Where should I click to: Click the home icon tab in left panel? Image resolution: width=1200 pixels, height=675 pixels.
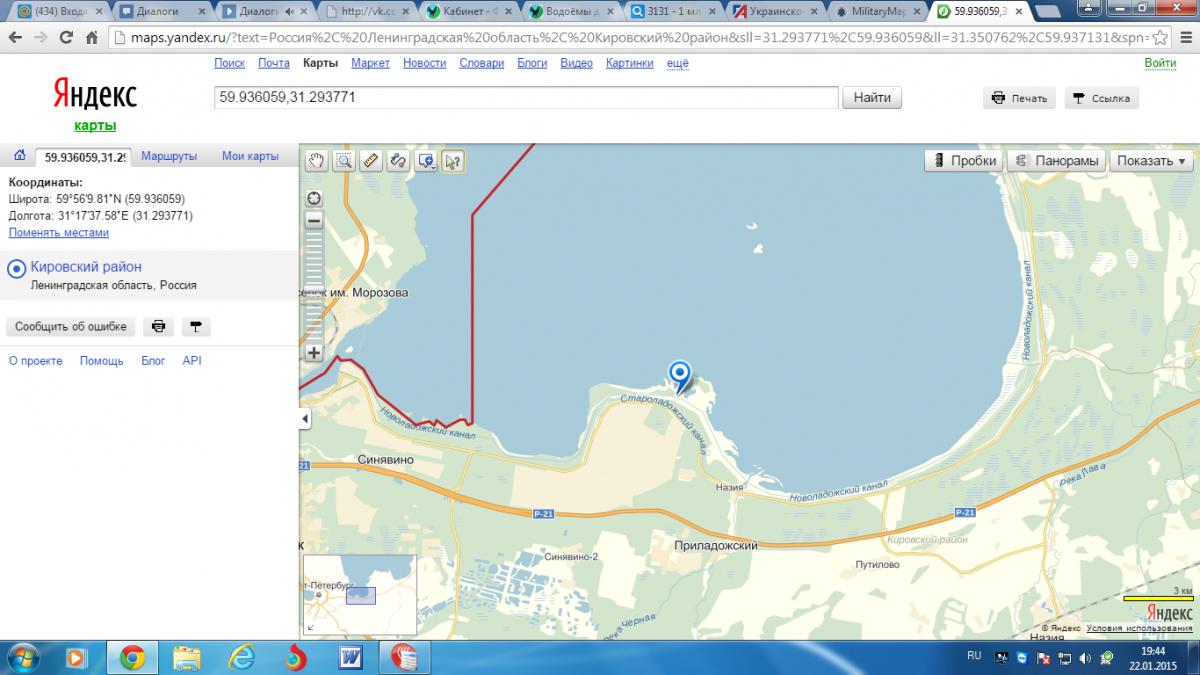point(19,156)
